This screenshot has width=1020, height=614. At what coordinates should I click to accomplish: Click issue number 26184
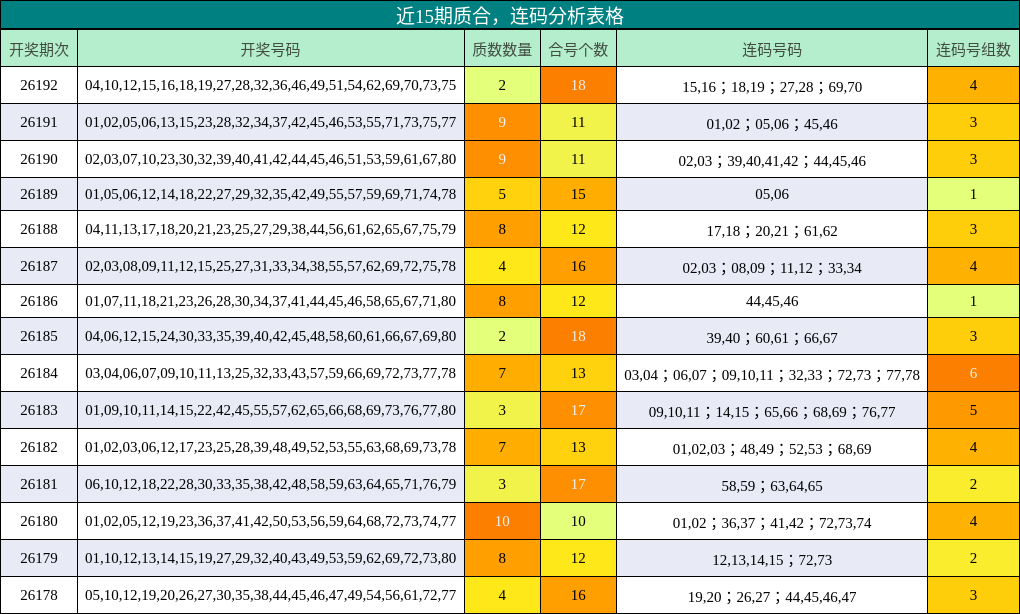tap(39, 373)
